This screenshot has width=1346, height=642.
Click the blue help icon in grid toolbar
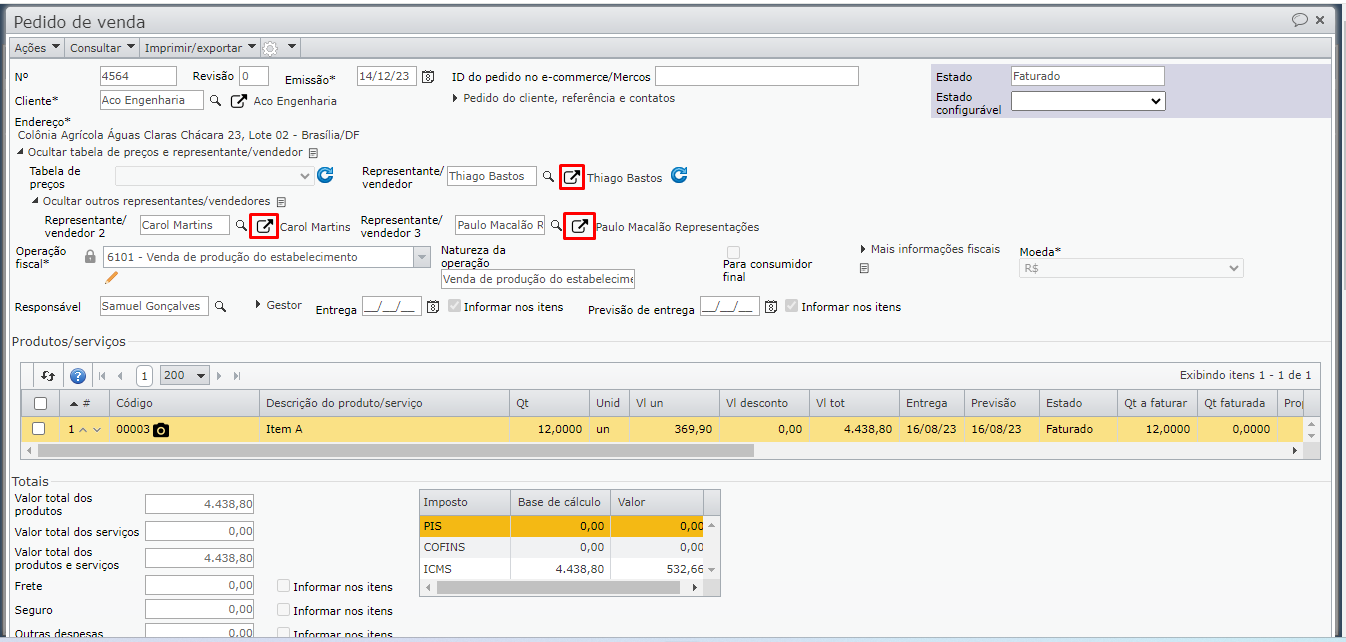[x=77, y=376]
